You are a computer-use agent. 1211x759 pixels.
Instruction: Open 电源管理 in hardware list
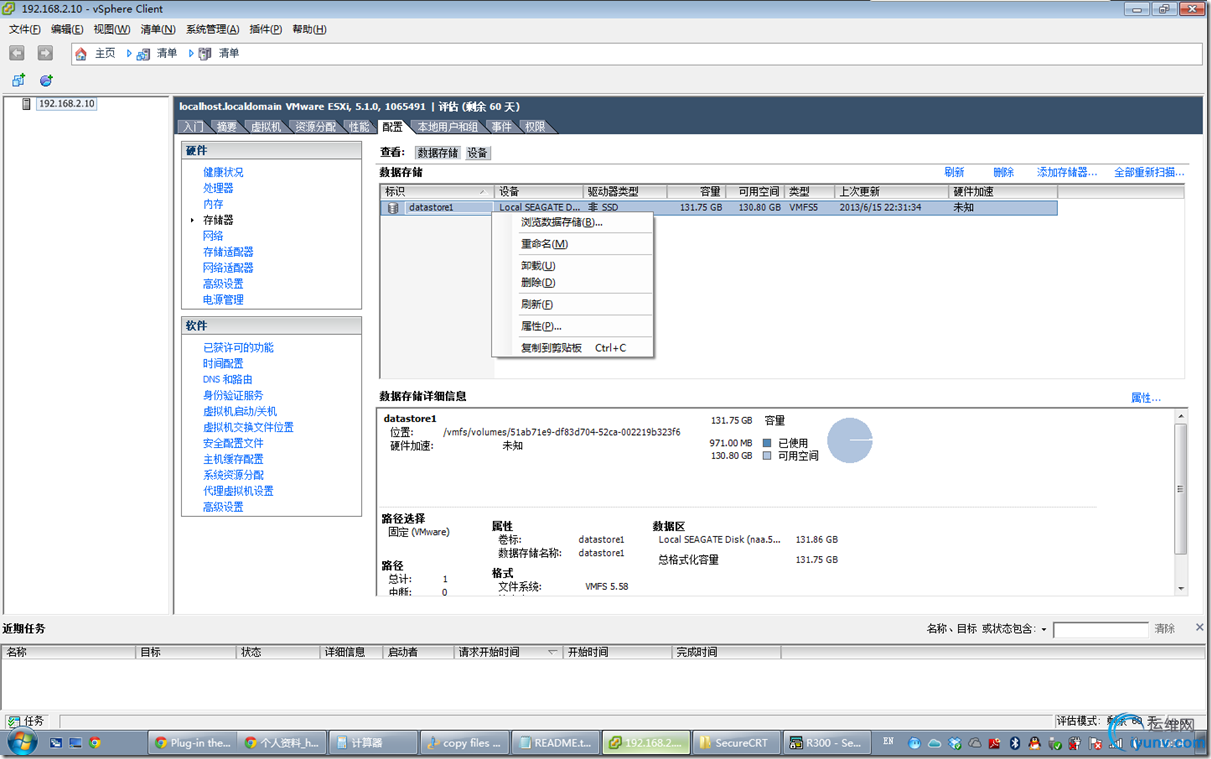pyautogui.click(x=223, y=300)
